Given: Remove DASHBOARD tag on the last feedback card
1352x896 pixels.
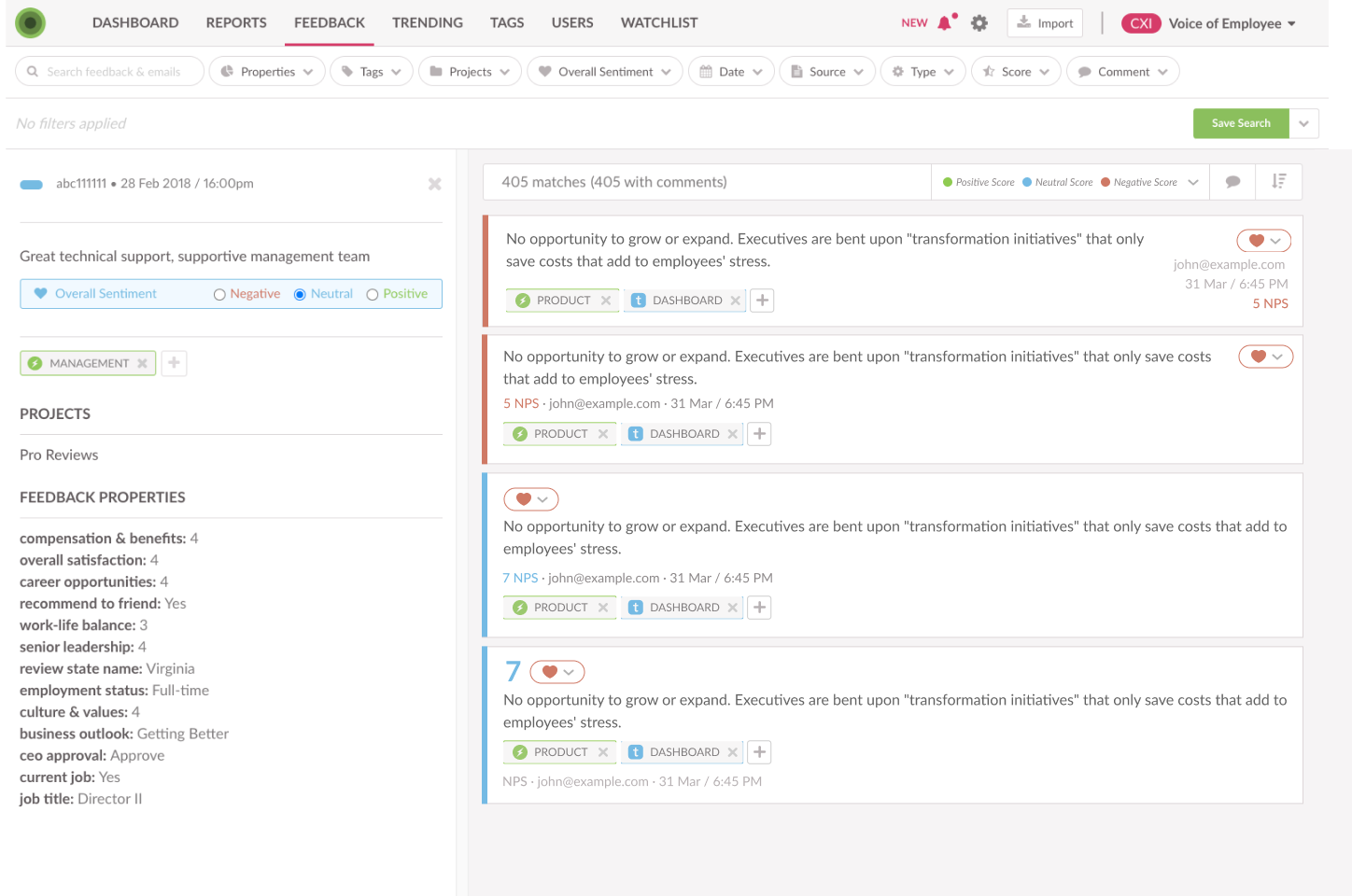Looking at the screenshot, I should point(733,752).
